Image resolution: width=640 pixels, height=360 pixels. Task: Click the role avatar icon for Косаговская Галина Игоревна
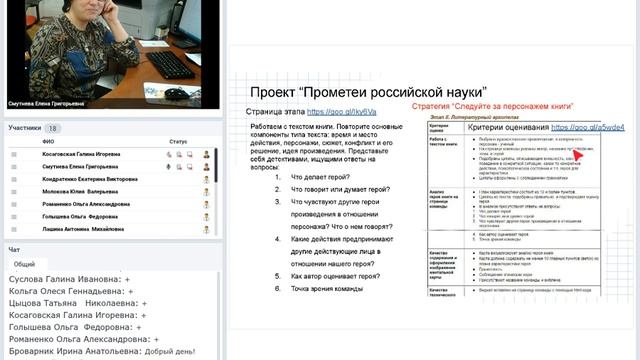coord(207,154)
